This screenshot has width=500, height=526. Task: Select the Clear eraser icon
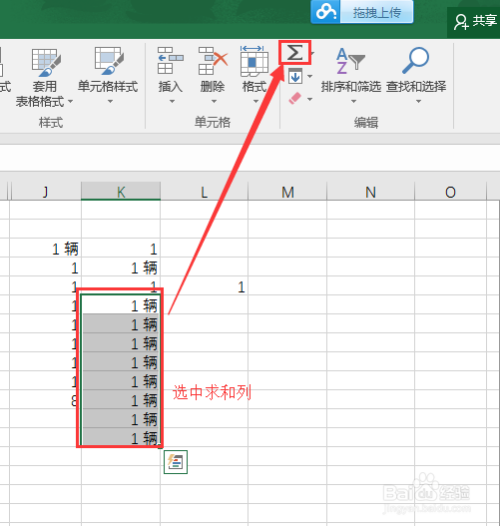[295, 99]
